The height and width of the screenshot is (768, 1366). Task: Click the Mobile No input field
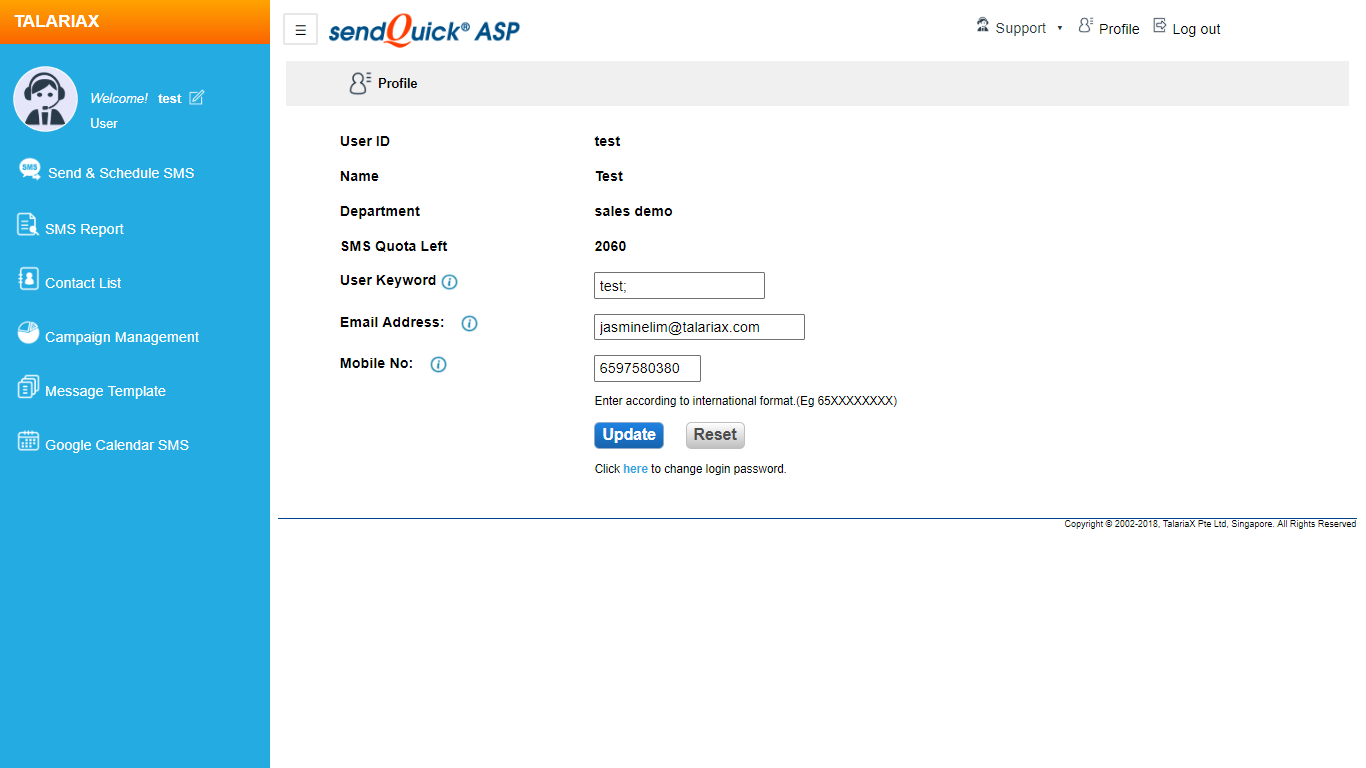647,368
